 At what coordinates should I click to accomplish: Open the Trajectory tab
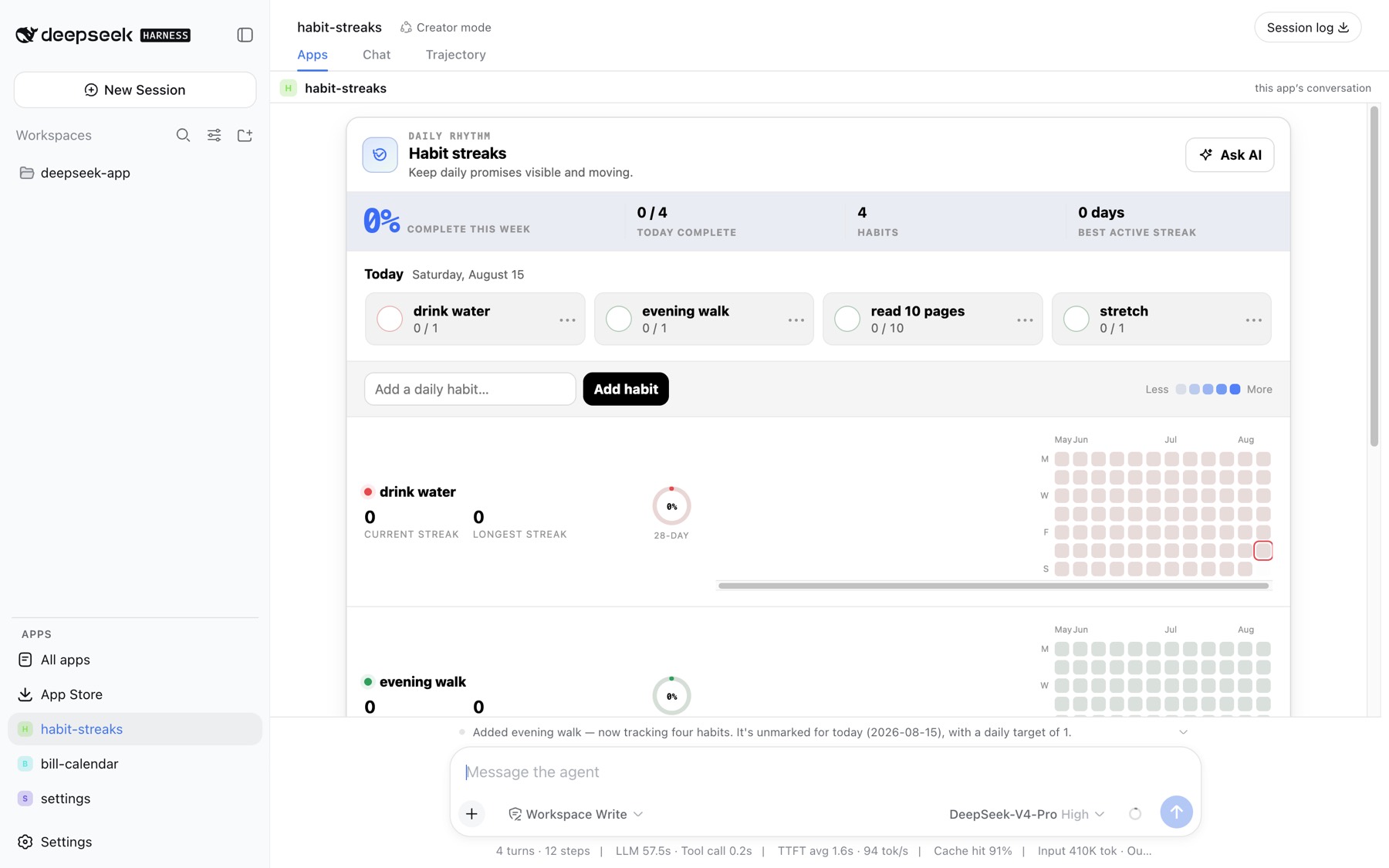(x=455, y=55)
